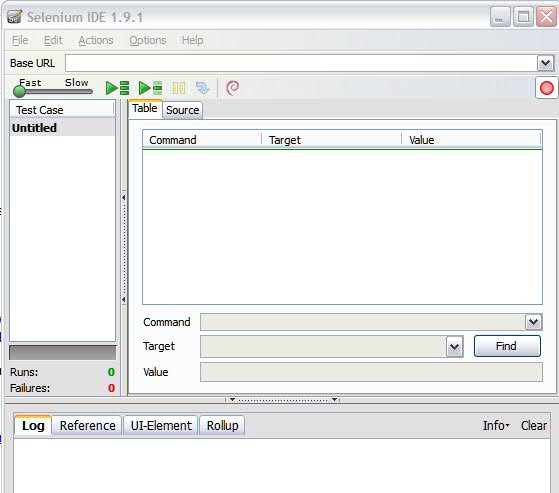Open the Base URL dropdown arrow

tap(545, 63)
